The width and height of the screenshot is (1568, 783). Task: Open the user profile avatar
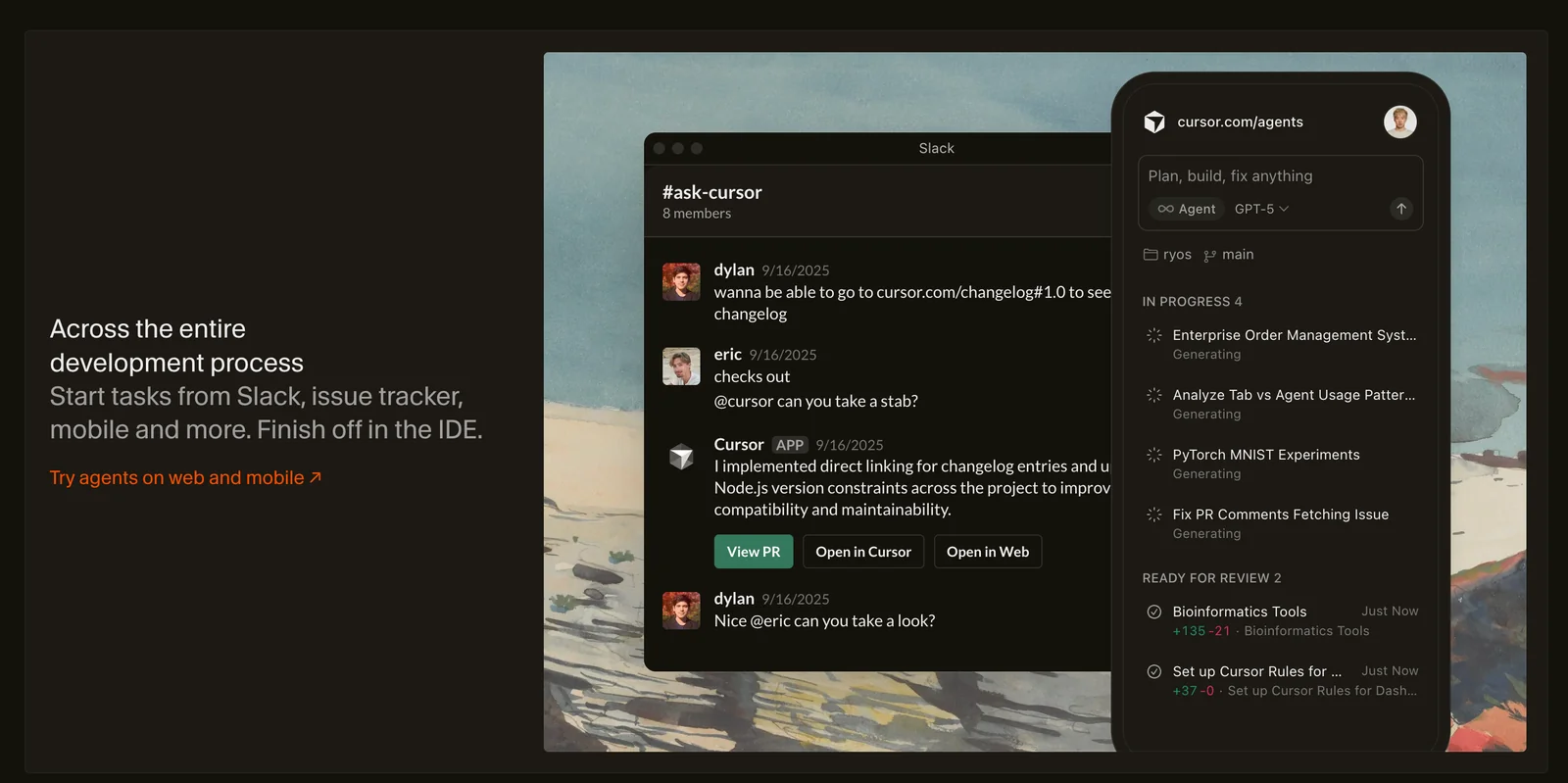[x=1399, y=122]
